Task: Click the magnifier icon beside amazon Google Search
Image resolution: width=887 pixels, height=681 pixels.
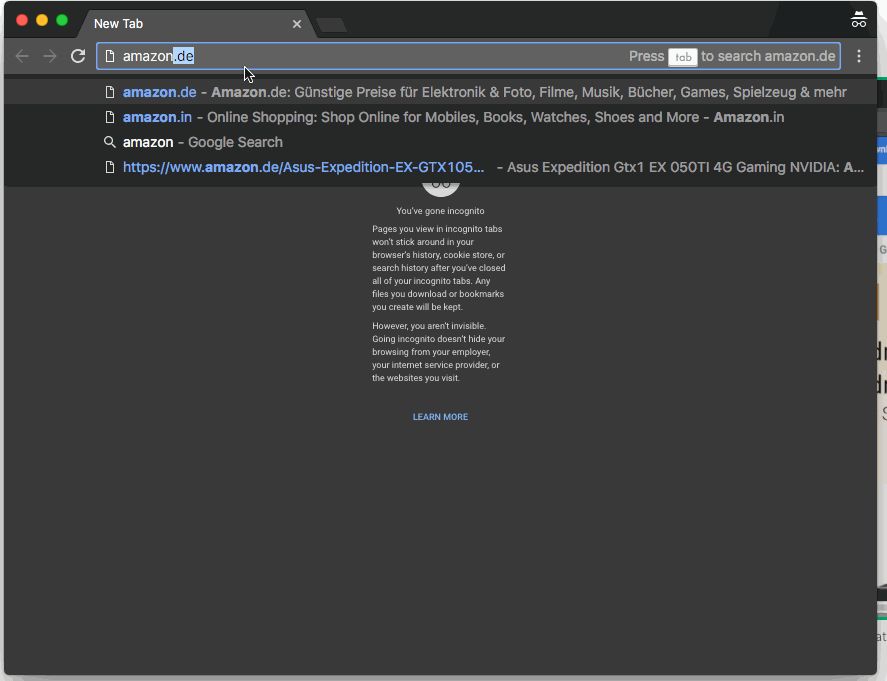Action: tap(110, 142)
